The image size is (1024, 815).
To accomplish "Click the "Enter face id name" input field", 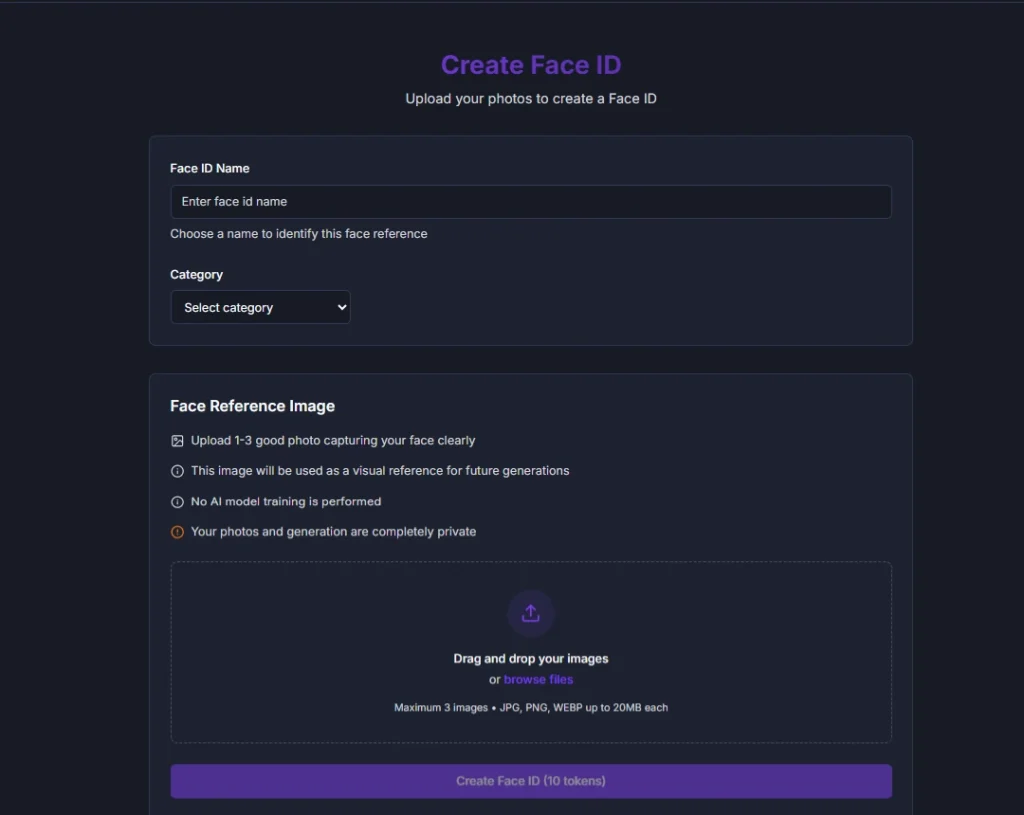I will [x=531, y=201].
